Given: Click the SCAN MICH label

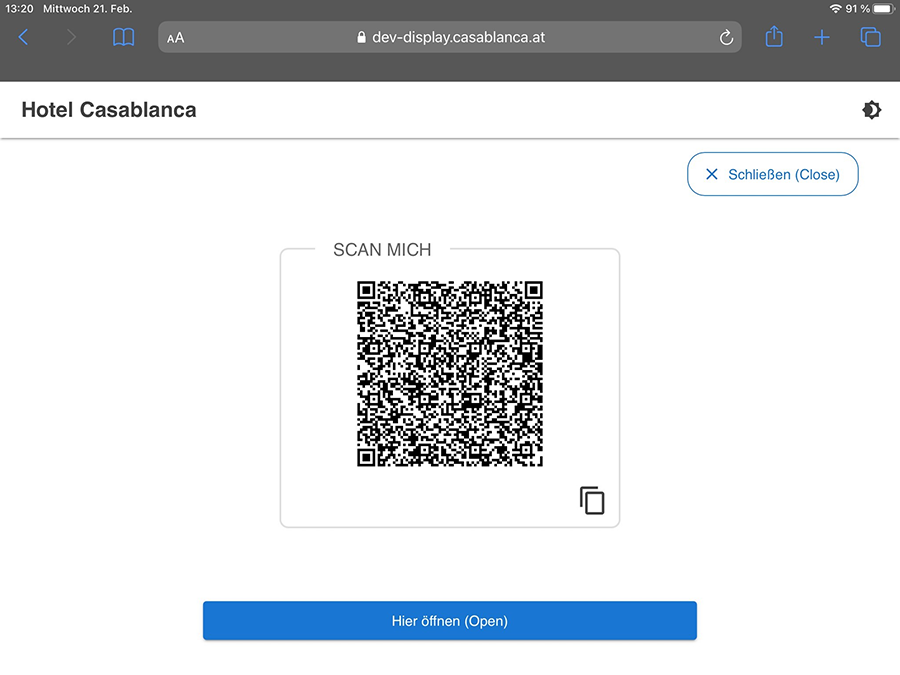Looking at the screenshot, I should pyautogui.click(x=382, y=250).
